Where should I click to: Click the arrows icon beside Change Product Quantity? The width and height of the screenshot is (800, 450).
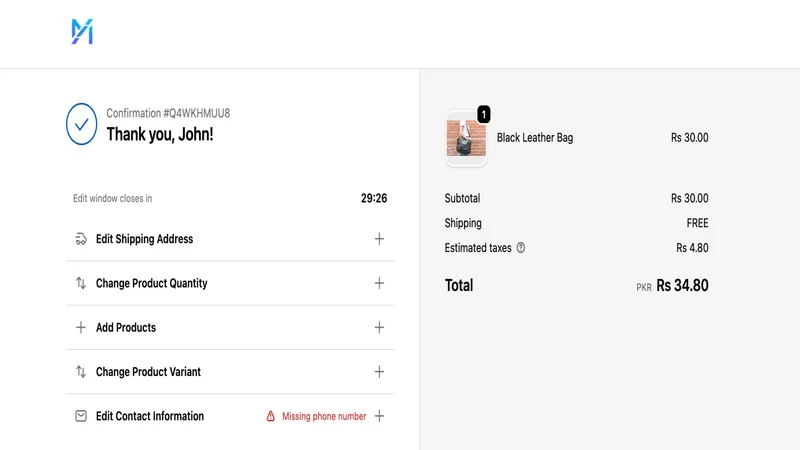coord(81,283)
